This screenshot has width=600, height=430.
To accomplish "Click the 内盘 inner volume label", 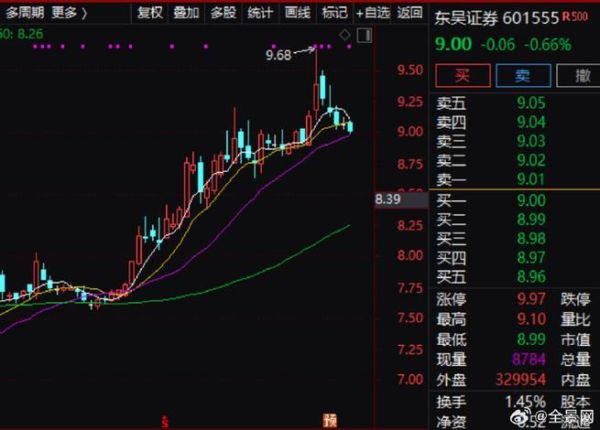I will point(576,380).
